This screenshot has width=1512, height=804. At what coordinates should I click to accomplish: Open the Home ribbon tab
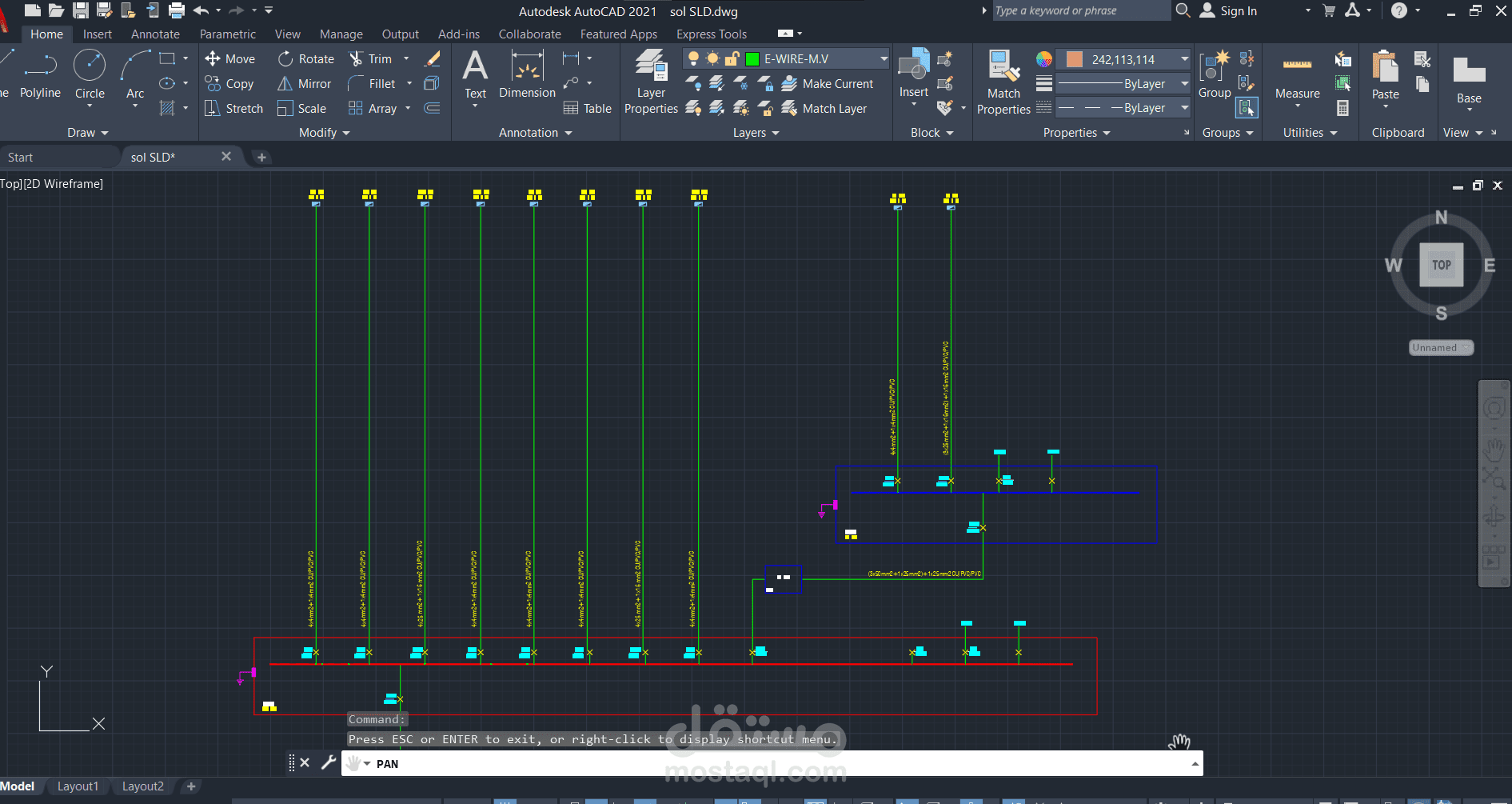click(x=46, y=34)
